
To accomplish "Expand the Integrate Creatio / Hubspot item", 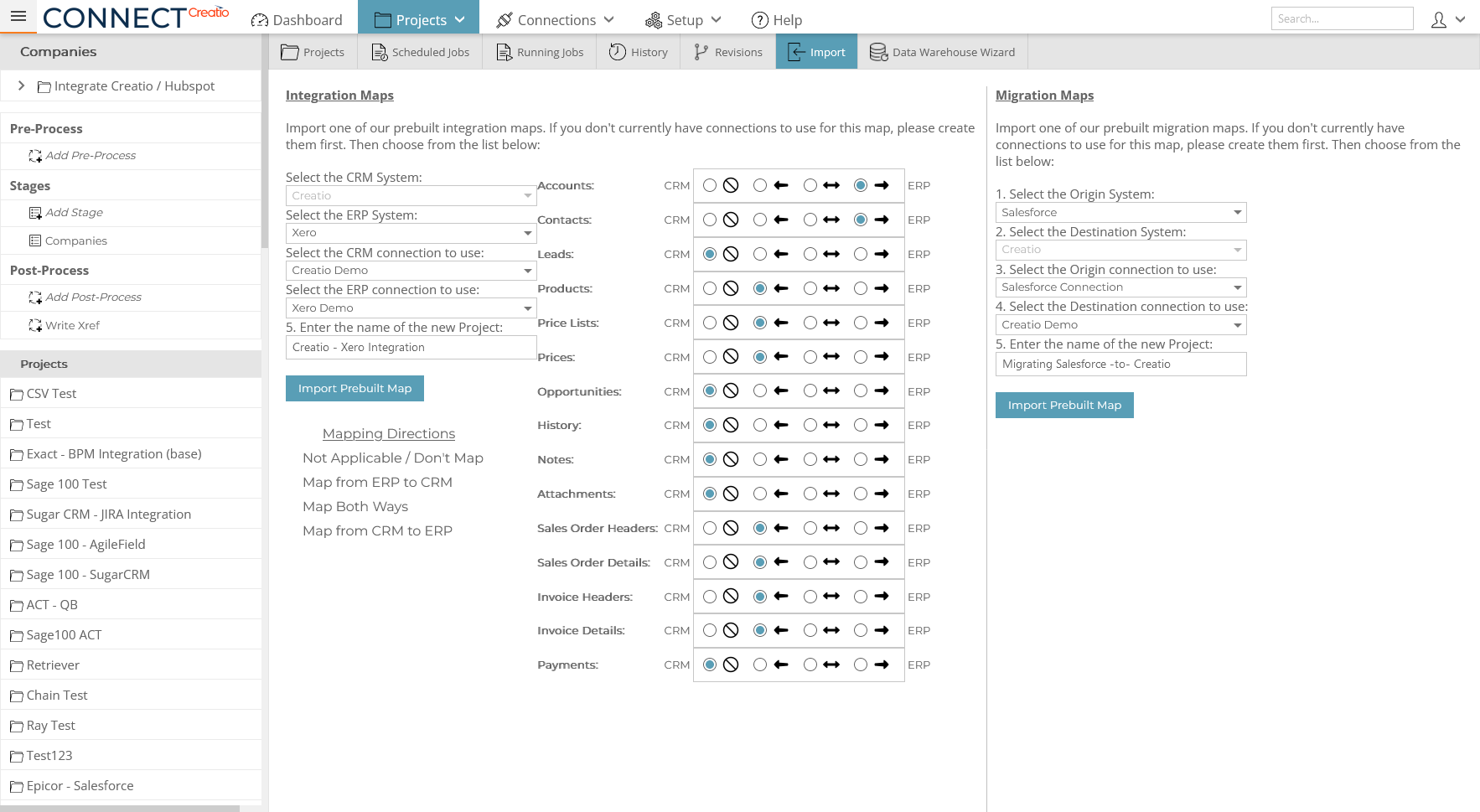I will tap(21, 85).
